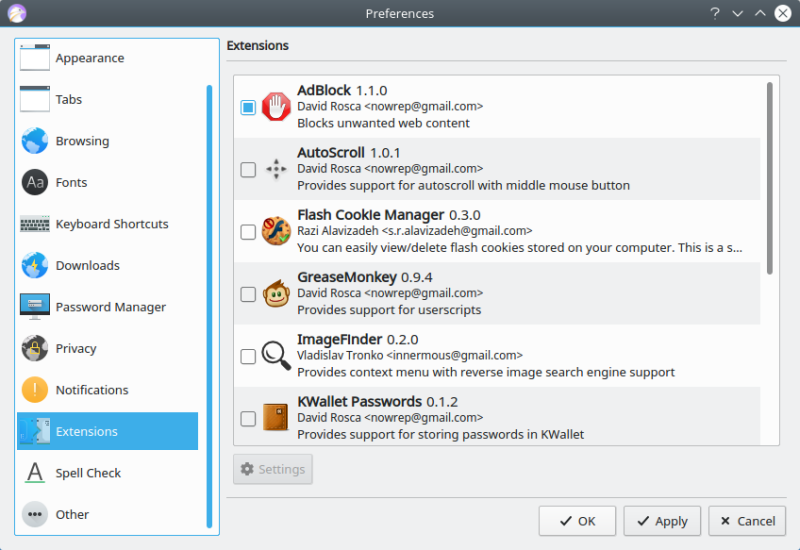
Task: Click the AdBlock red stop-hand icon
Action: [x=276, y=107]
